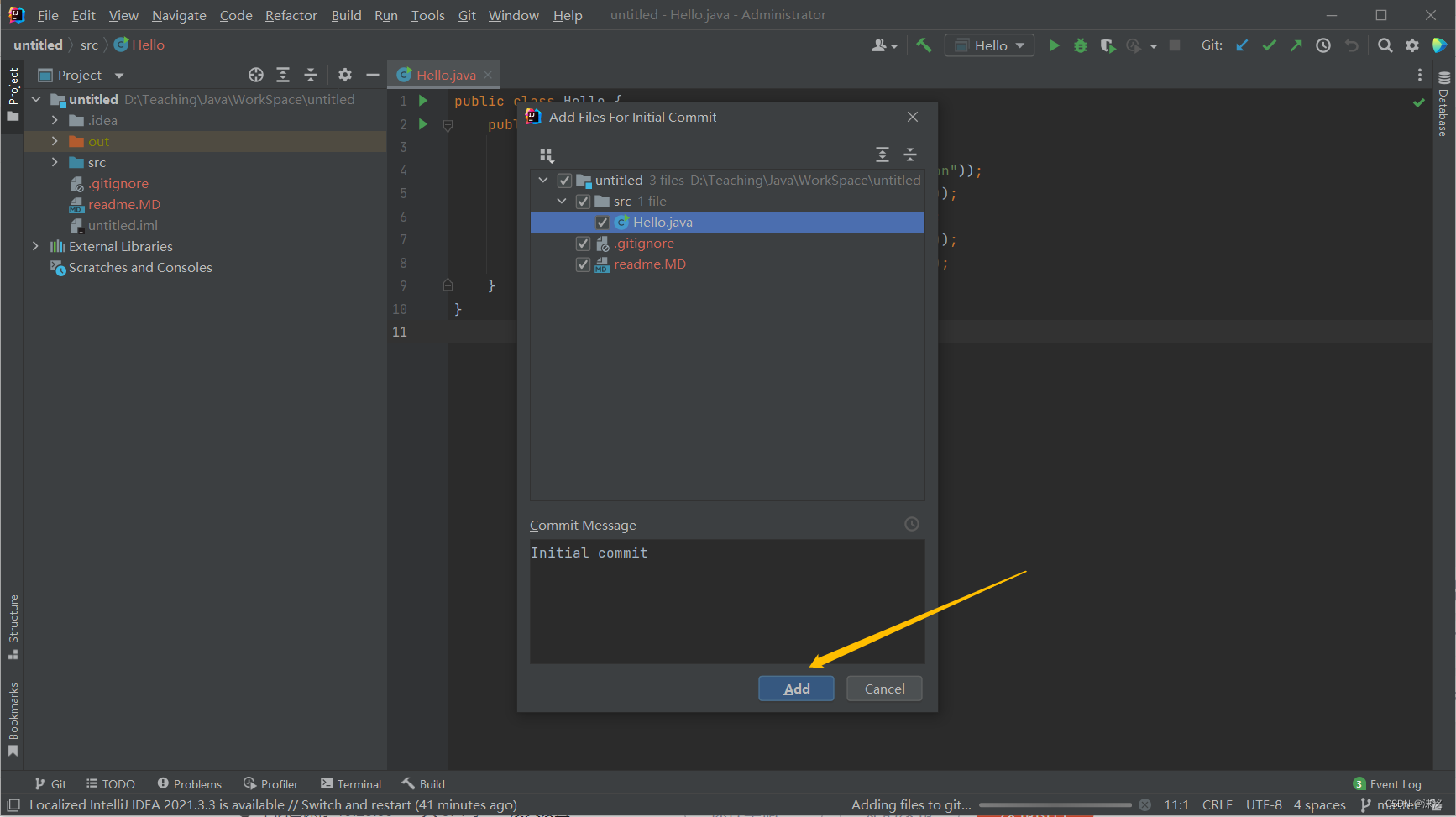The image size is (1456, 817).
Task: Open the Profiler tool window
Action: (271, 784)
